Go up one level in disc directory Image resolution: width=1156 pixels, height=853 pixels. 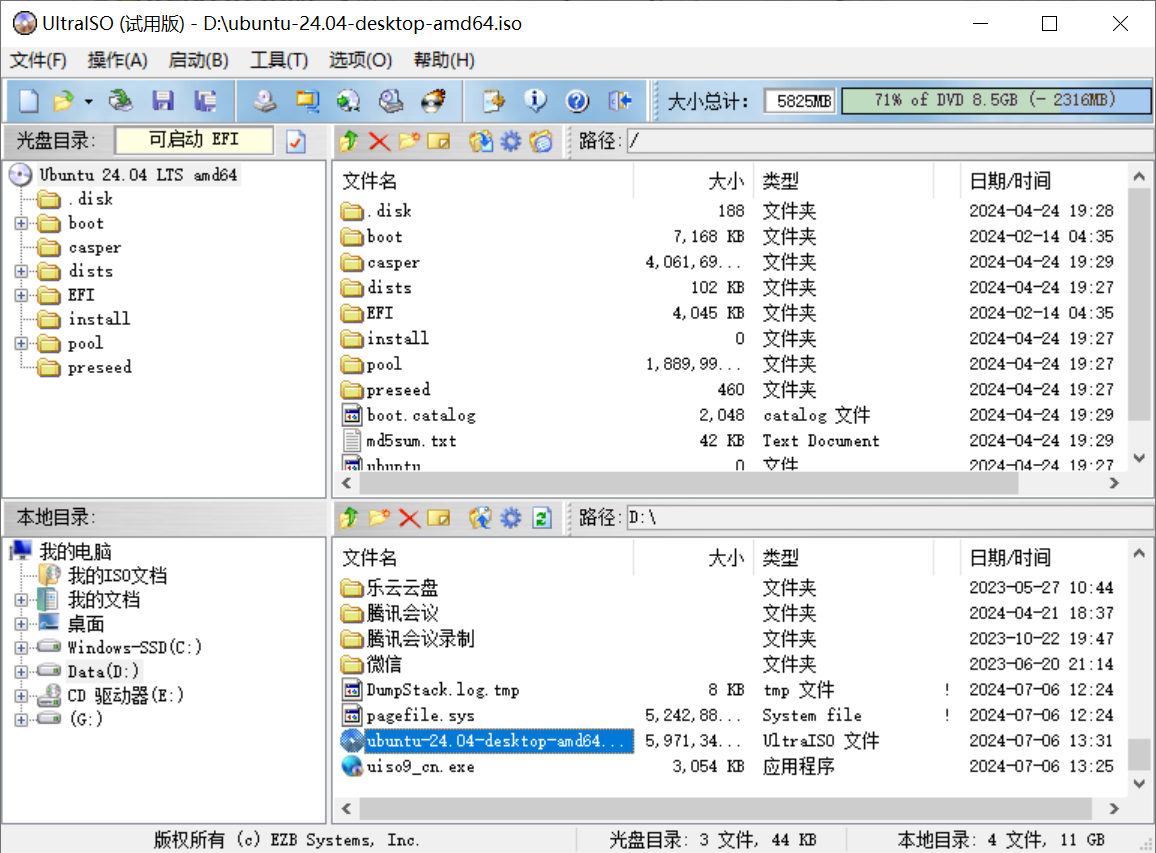coord(349,141)
